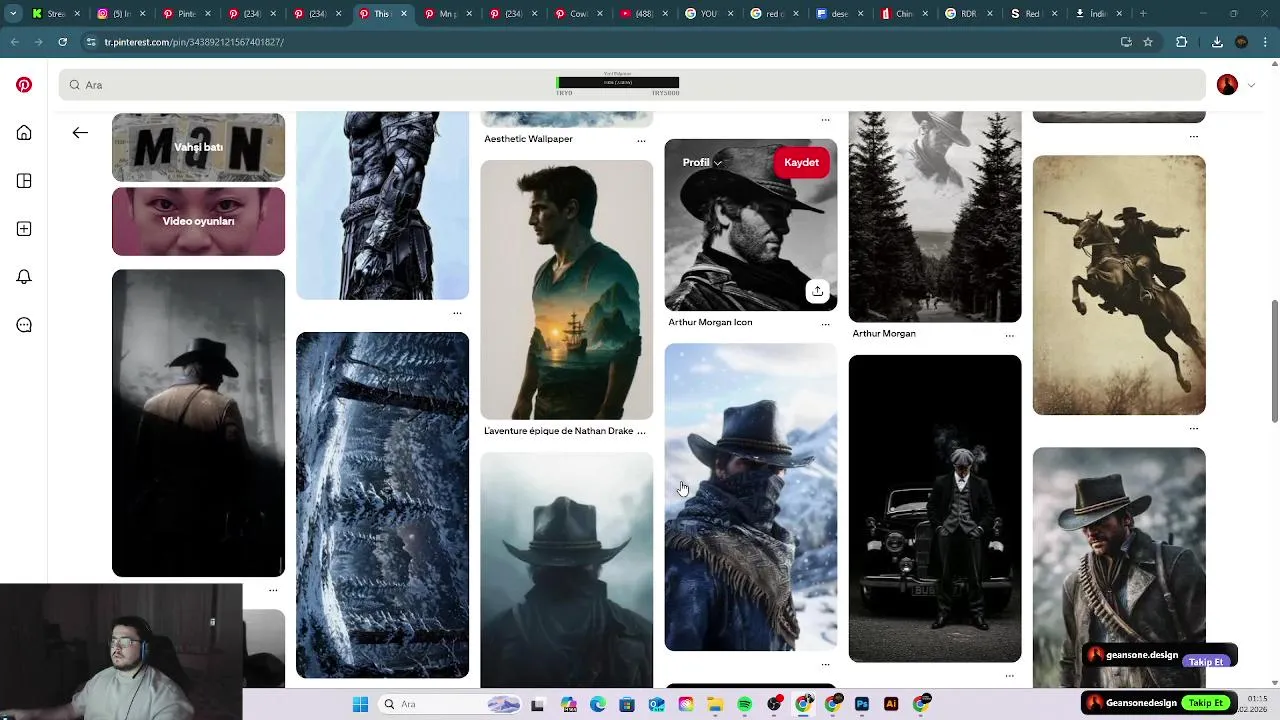This screenshot has height=720, width=1280.
Task: Open the jumping horse rider sepia pin
Action: click(x=1119, y=285)
